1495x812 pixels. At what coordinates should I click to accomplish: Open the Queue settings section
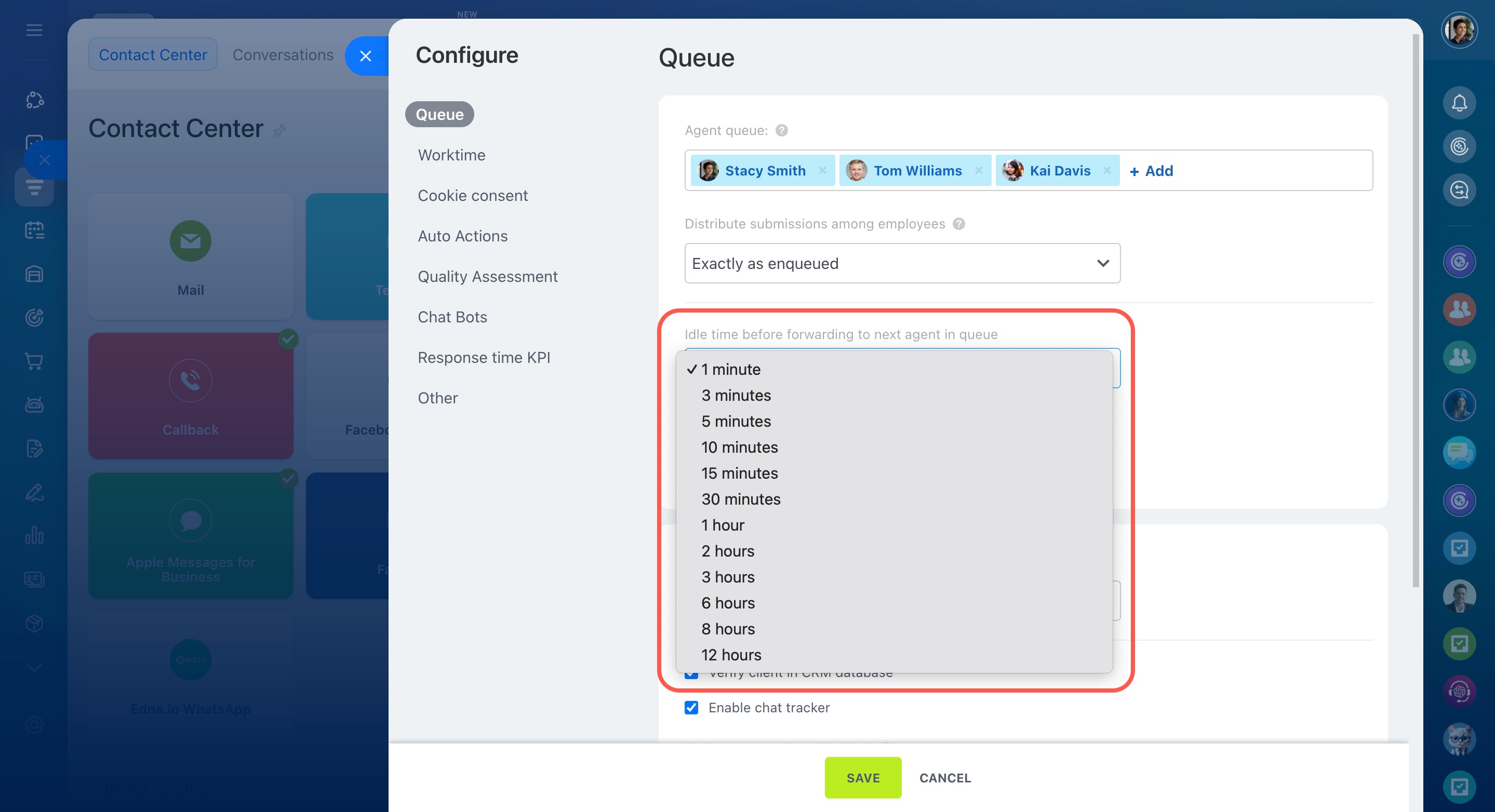(439, 114)
